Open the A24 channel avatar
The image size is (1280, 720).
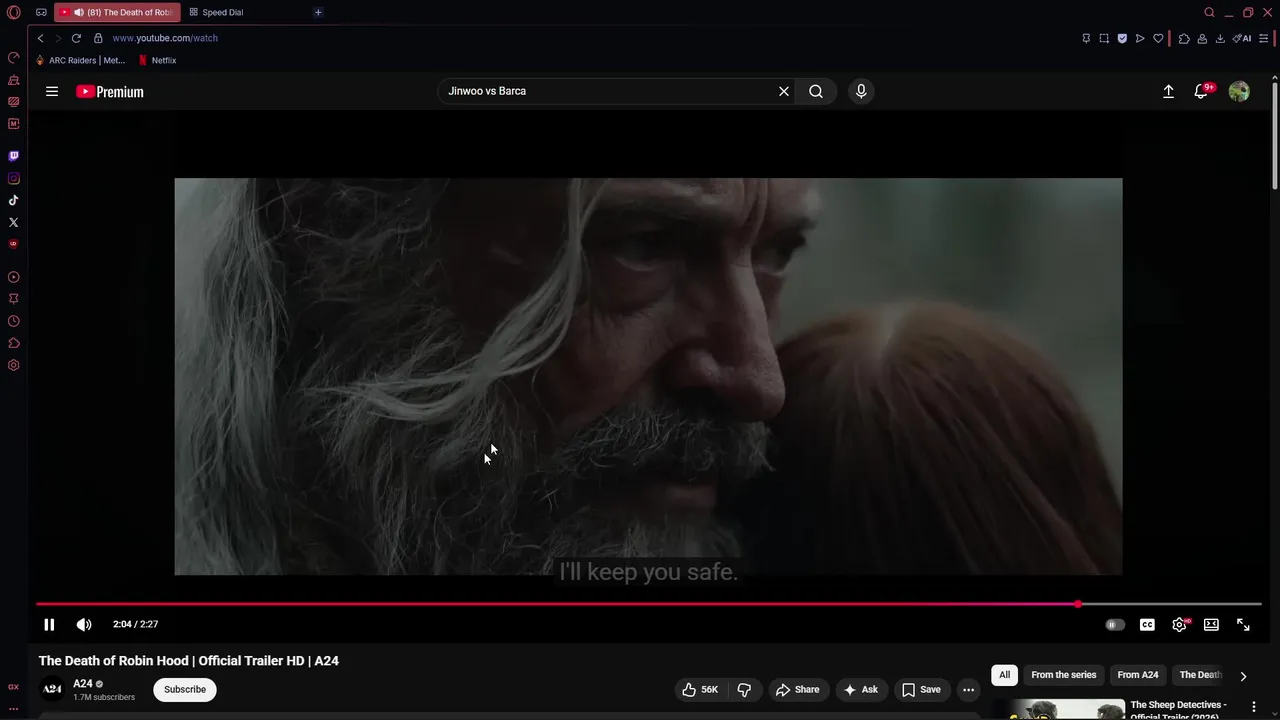[52, 689]
